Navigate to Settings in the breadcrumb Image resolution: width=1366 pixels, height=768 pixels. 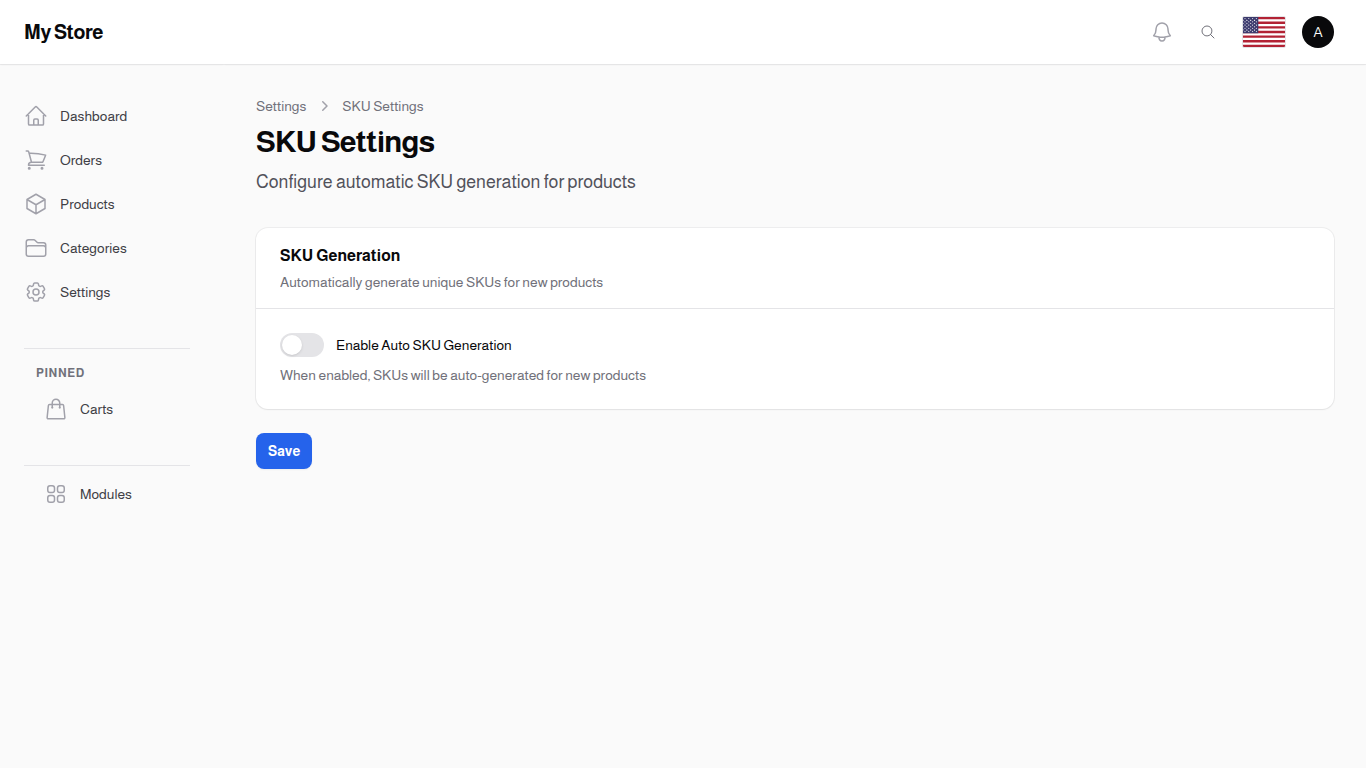click(281, 106)
